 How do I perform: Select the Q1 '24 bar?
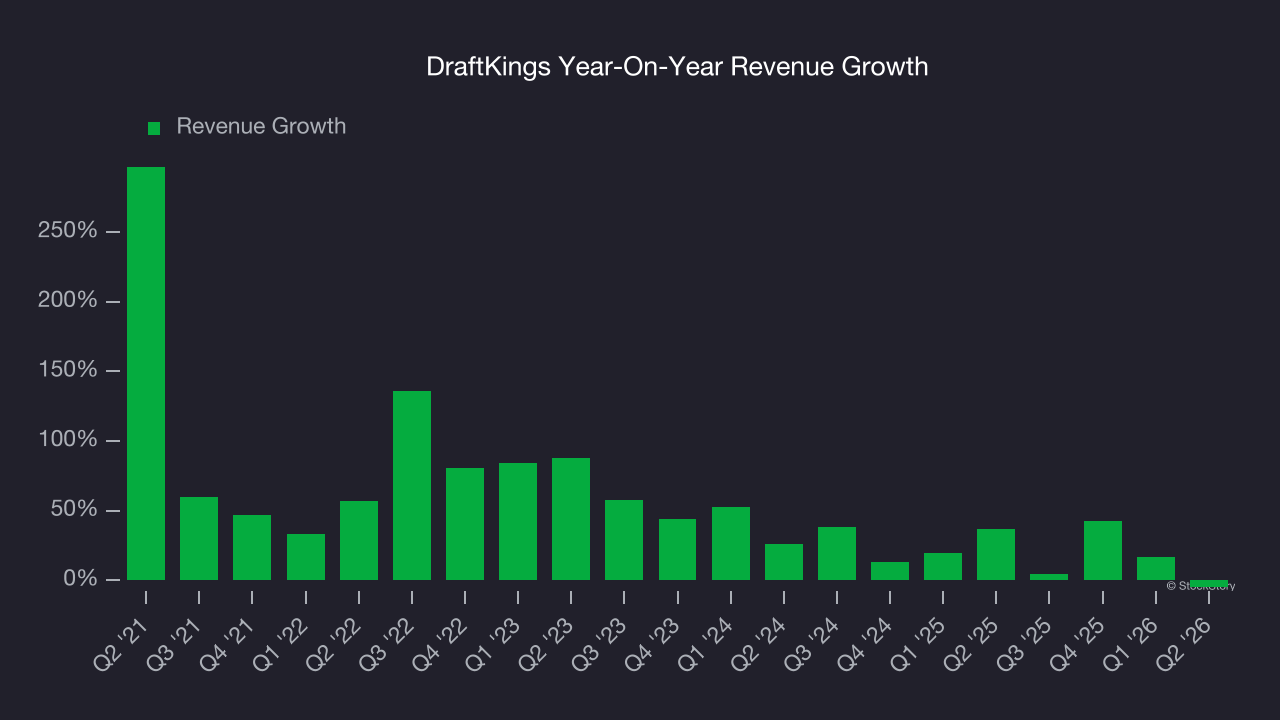click(731, 543)
